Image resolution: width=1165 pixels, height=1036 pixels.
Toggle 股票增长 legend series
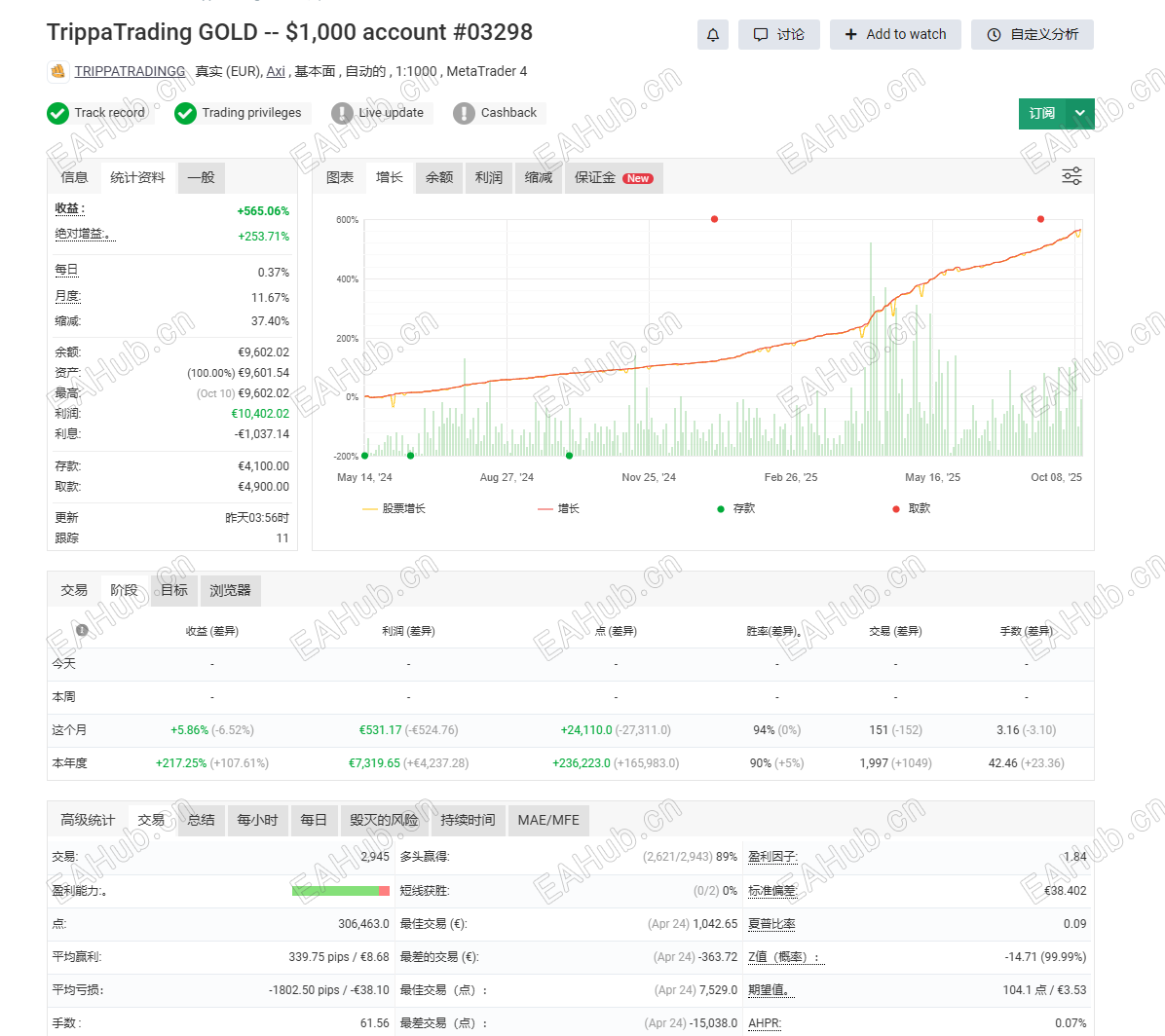394,508
